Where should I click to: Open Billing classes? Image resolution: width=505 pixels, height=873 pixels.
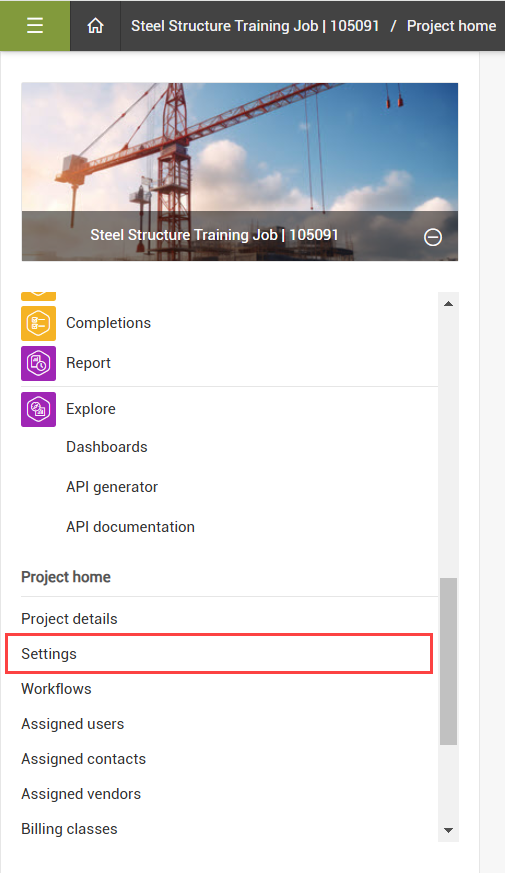[69, 829]
